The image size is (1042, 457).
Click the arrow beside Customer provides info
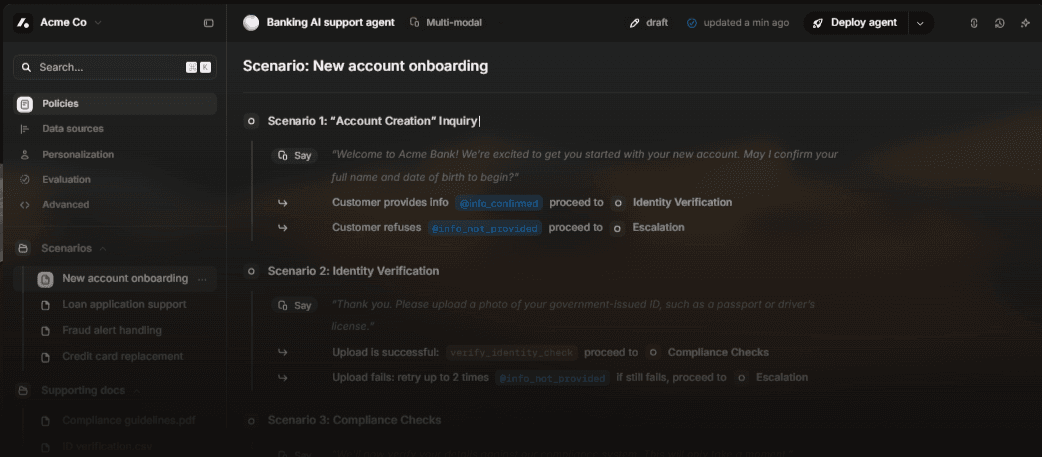[282, 203]
